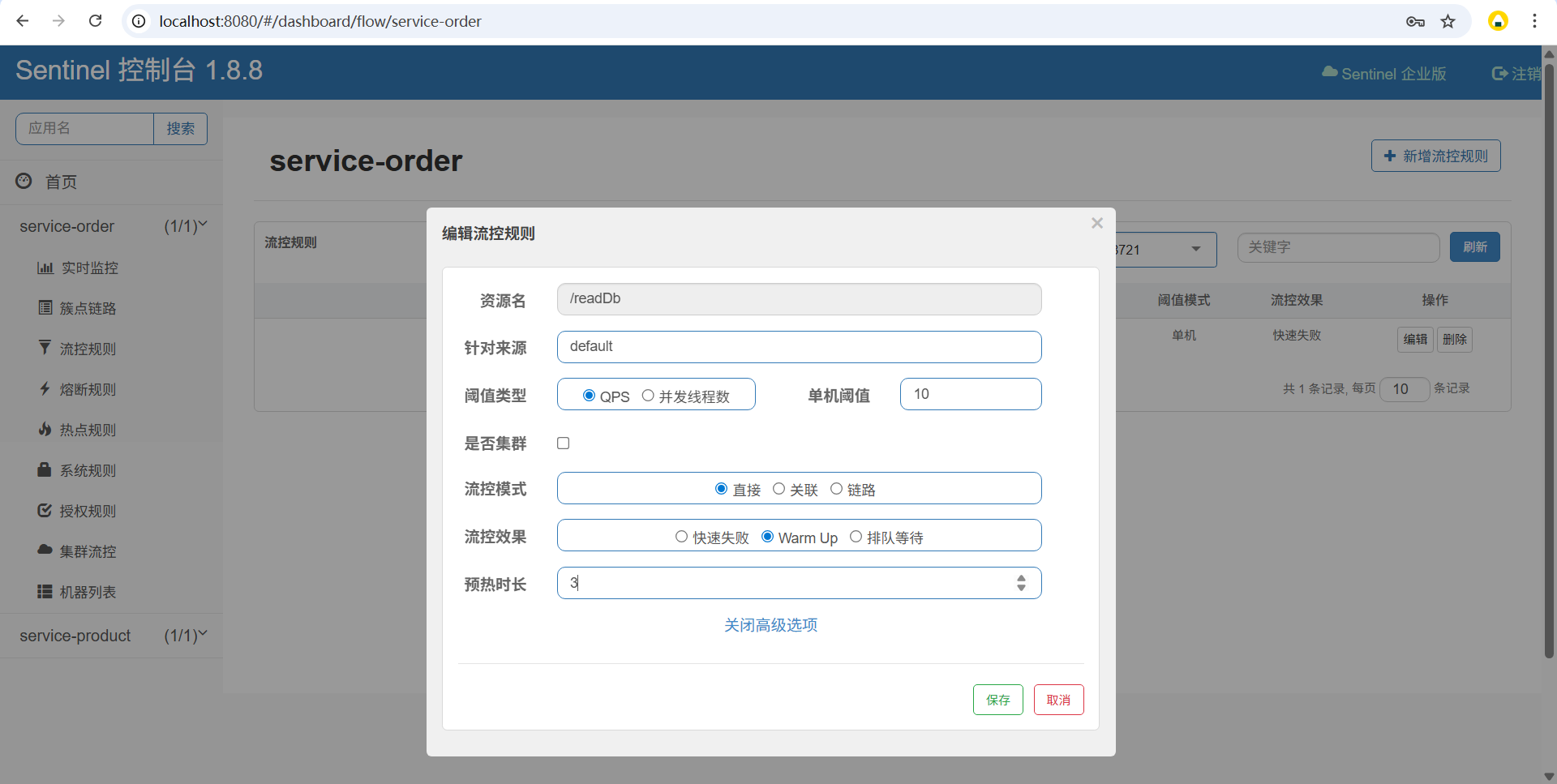The image size is (1557, 784).
Task: Click the logout arrow icon next to 注销
Action: (1500, 74)
